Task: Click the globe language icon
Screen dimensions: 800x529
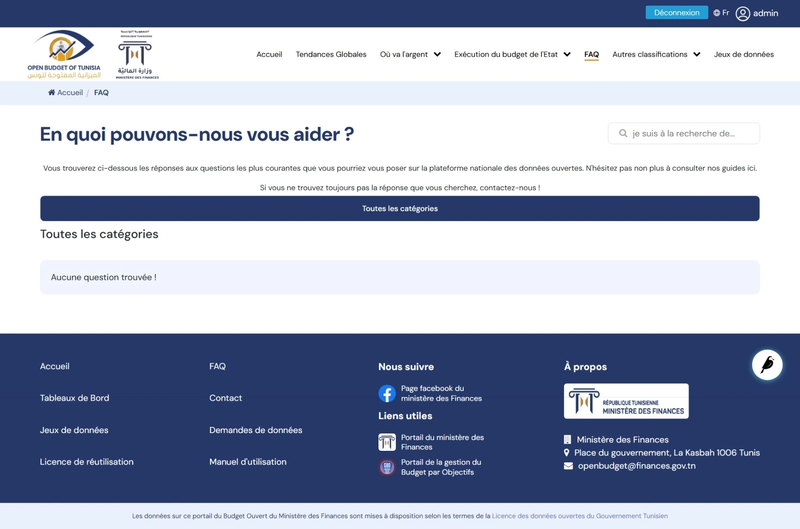Action: tap(717, 13)
